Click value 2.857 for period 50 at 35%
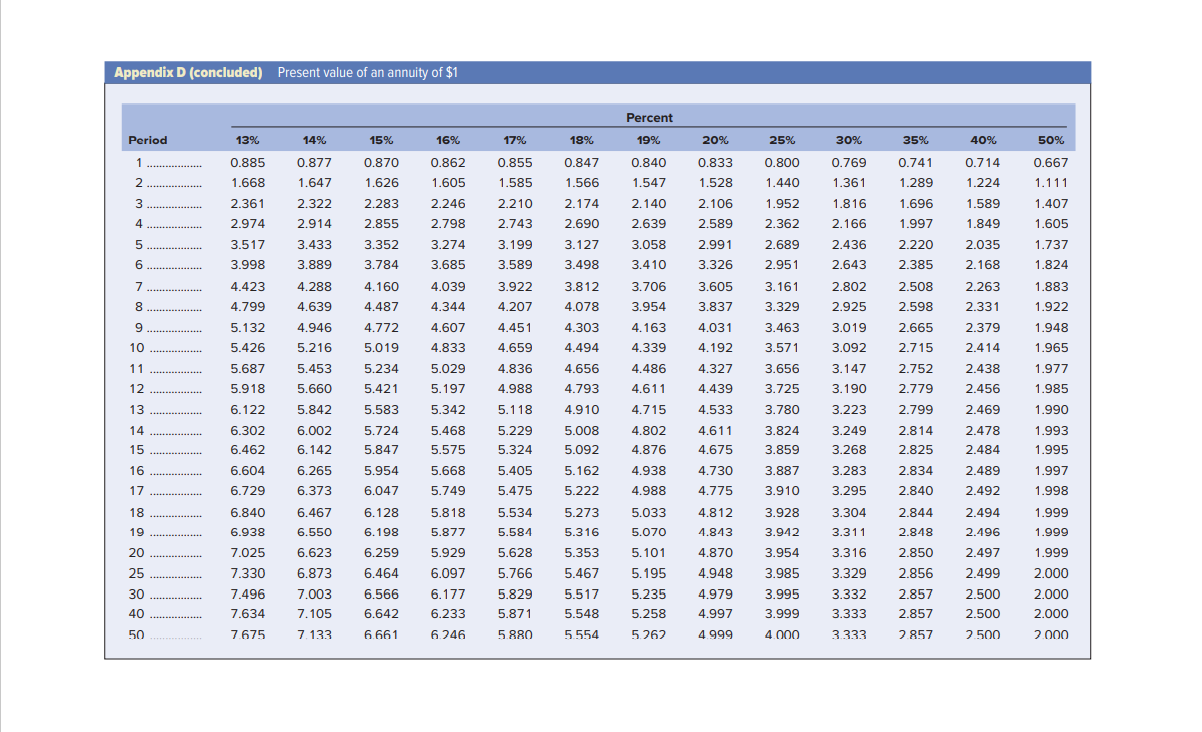Viewport: 1202px width, 732px height. tap(916, 635)
